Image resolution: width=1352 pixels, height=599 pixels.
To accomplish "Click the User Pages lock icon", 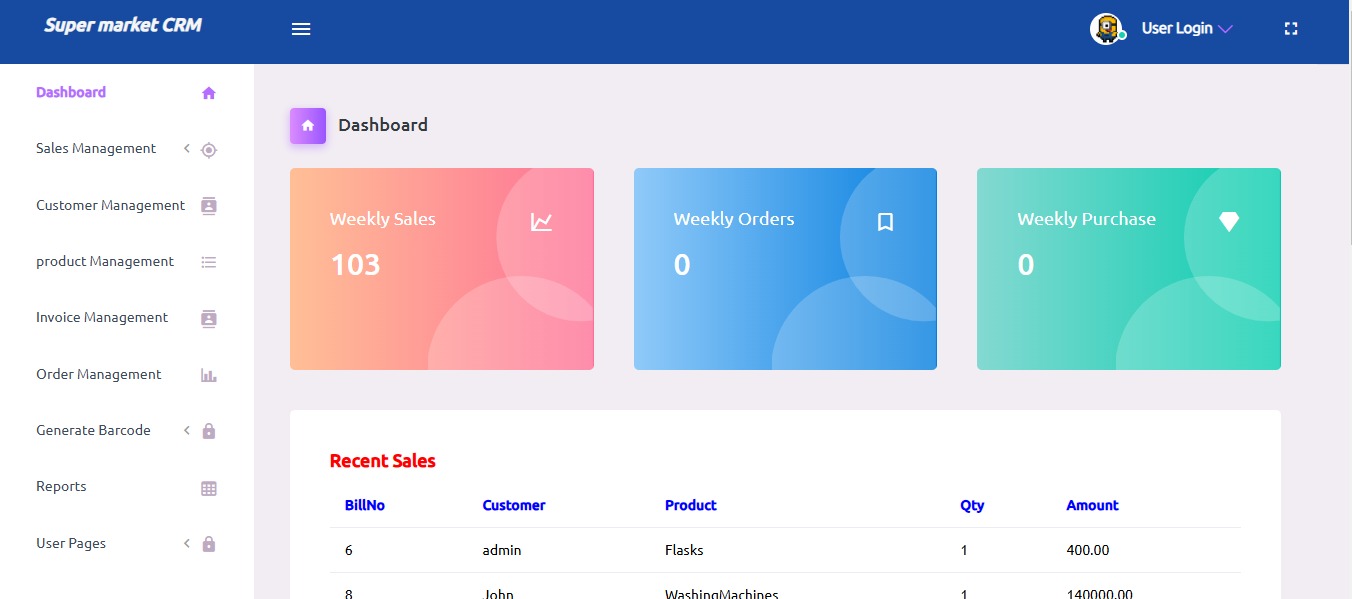I will pos(209,544).
